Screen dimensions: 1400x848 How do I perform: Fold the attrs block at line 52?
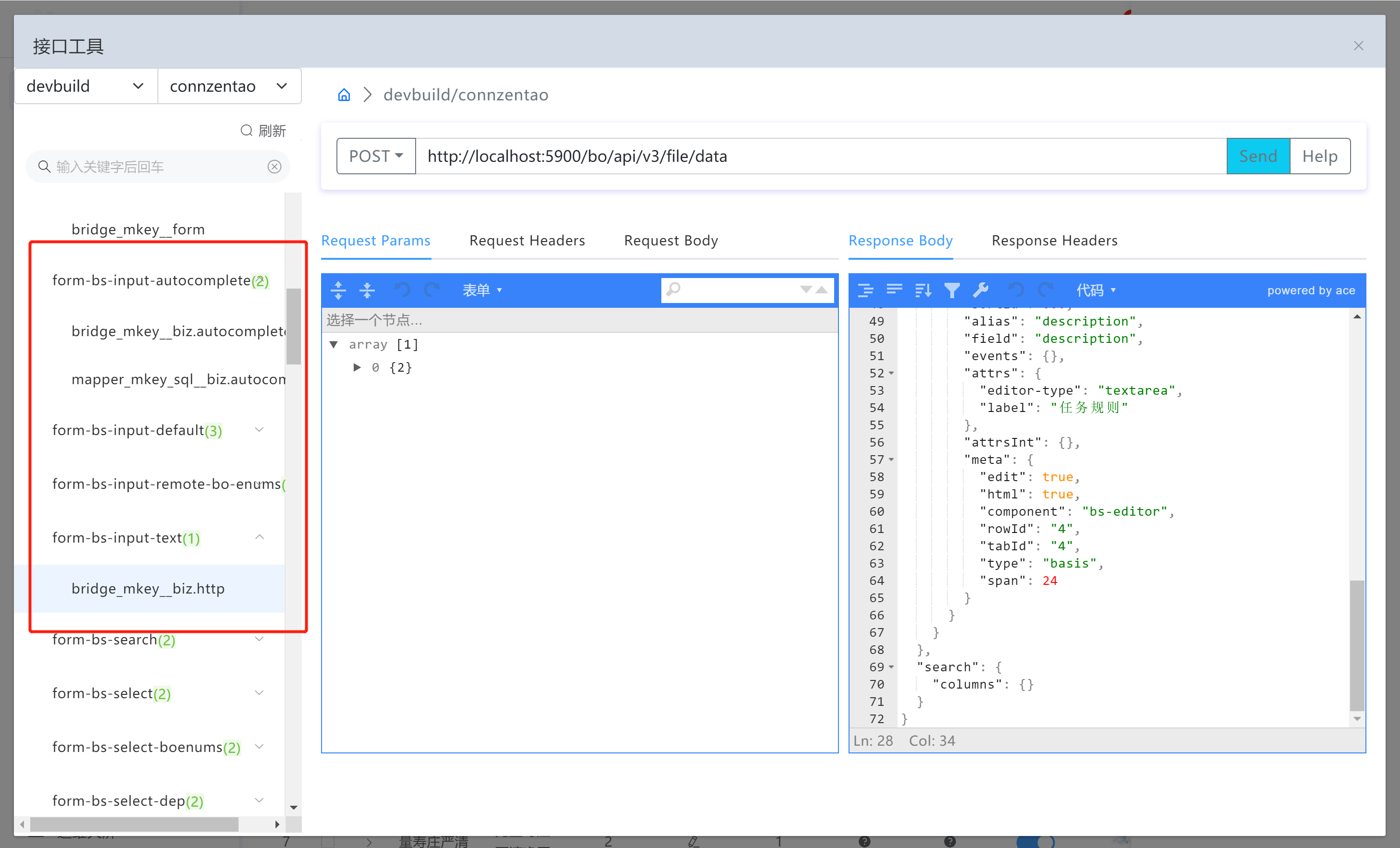click(x=891, y=374)
